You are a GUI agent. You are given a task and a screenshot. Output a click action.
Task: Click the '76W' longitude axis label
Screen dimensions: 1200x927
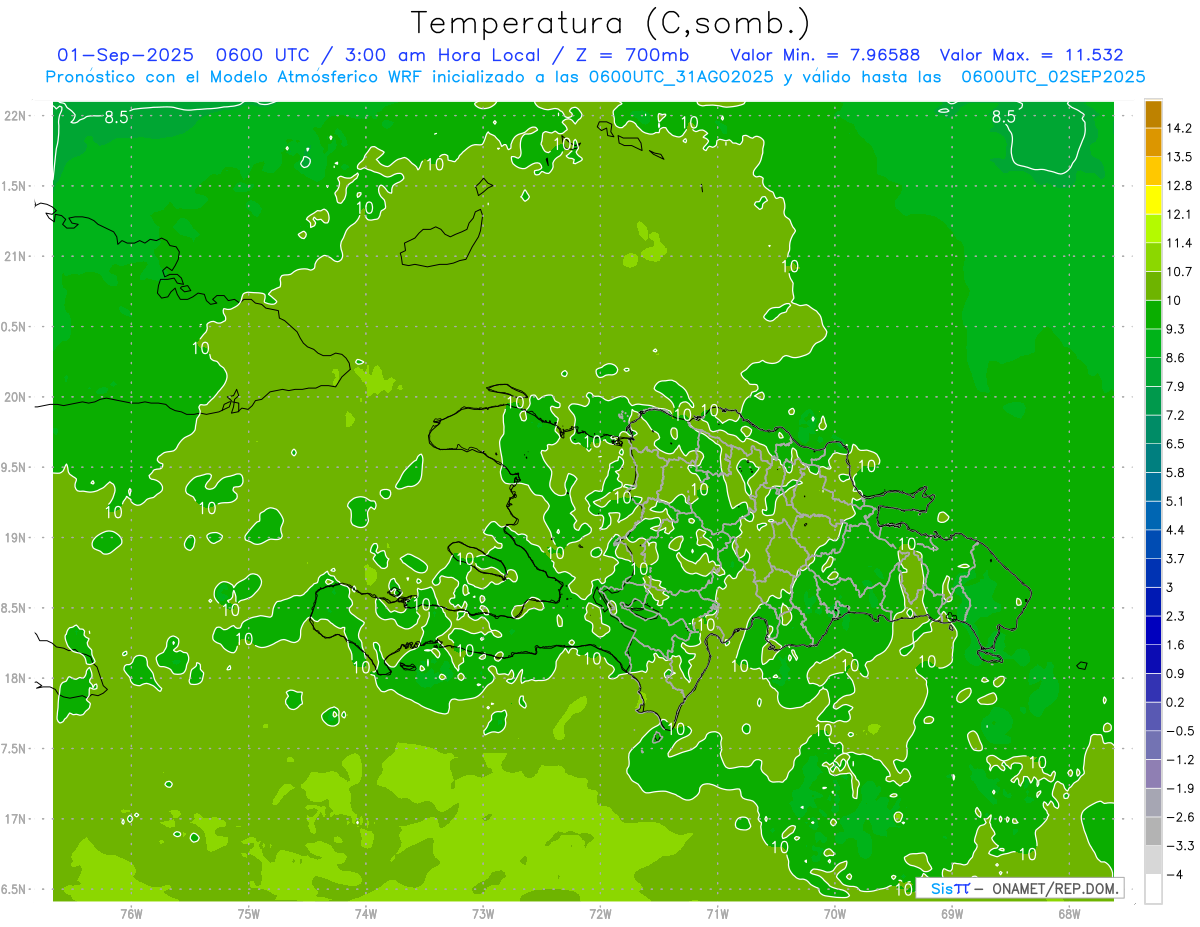coord(131,913)
